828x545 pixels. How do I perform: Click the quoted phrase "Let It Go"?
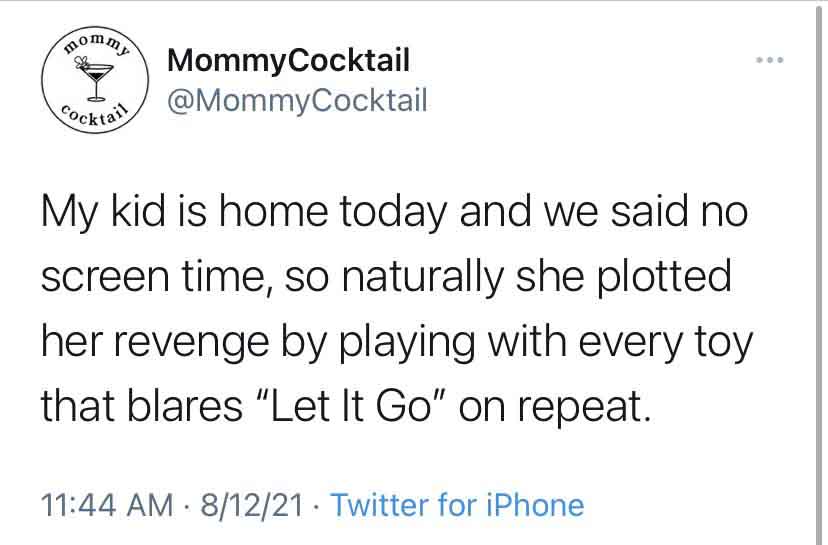click(349, 407)
